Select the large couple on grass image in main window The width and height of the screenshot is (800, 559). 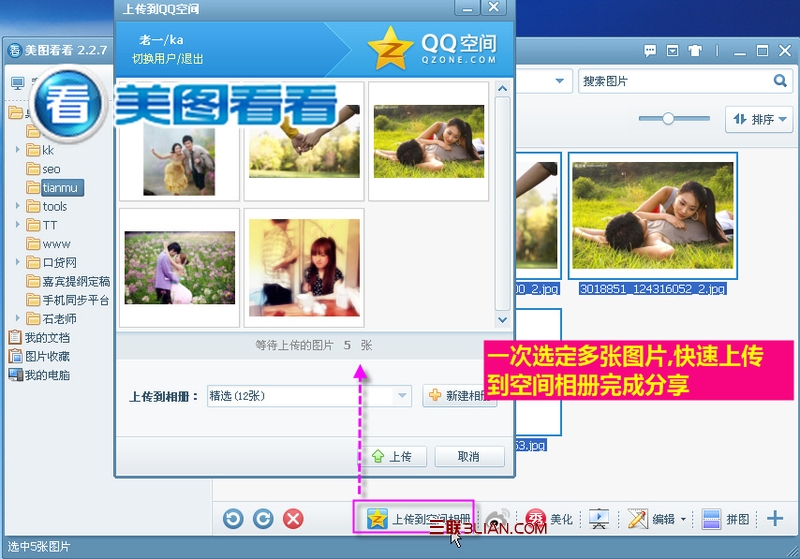(x=653, y=216)
